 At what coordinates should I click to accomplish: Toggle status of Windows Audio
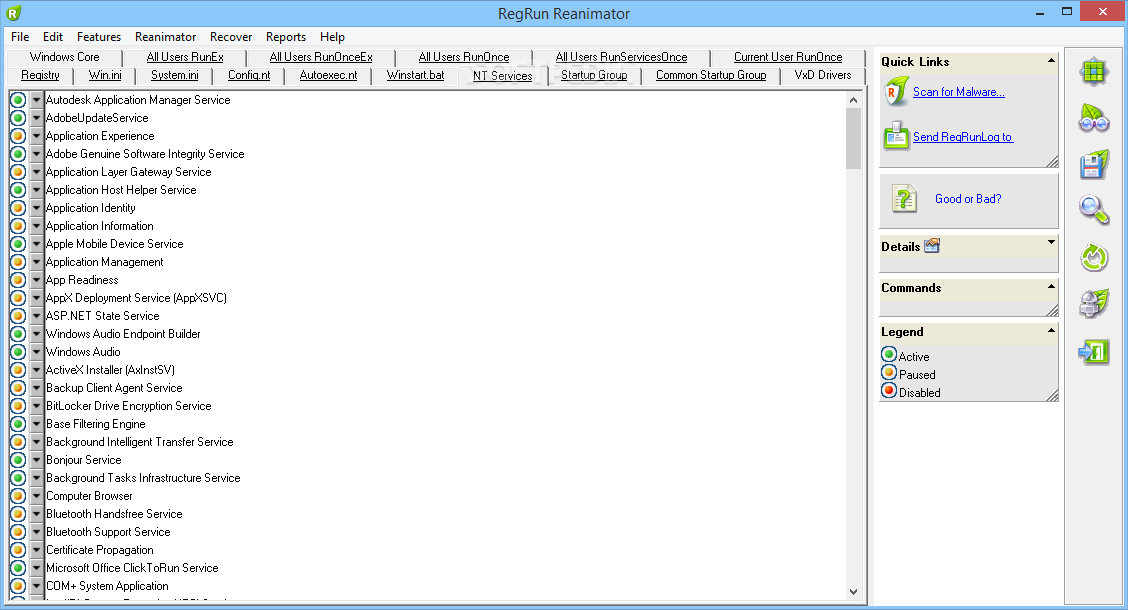18,352
